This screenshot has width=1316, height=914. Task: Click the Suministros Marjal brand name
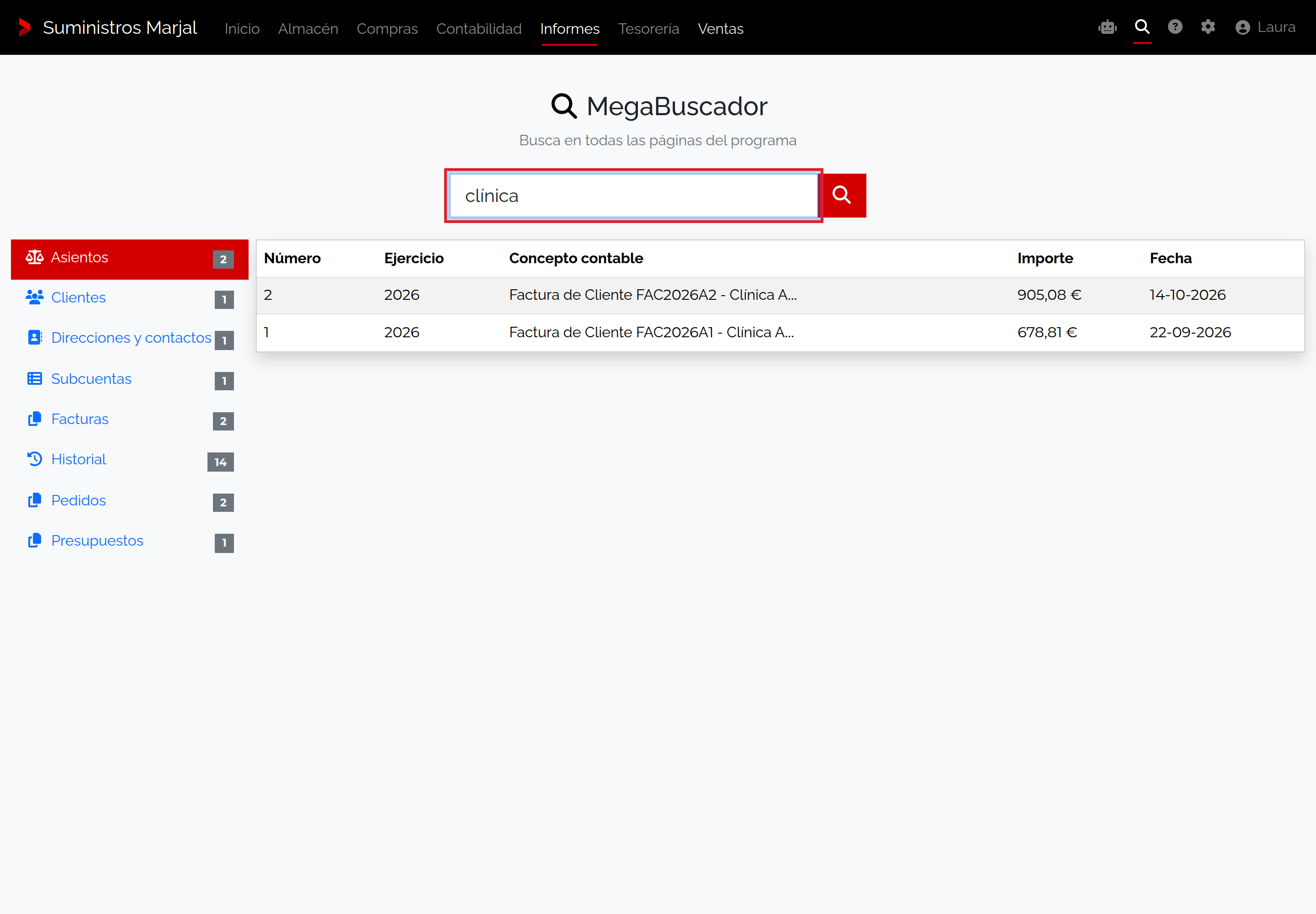point(120,27)
